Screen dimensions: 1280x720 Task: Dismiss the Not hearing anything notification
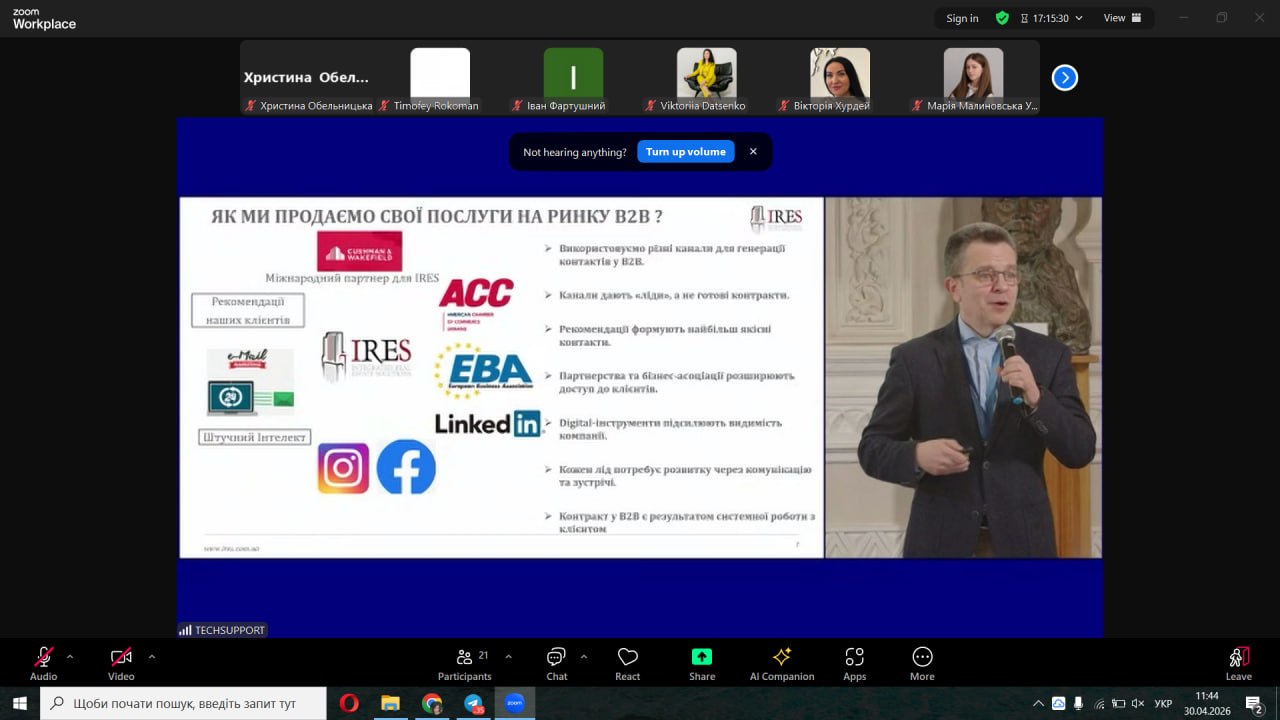tap(753, 152)
